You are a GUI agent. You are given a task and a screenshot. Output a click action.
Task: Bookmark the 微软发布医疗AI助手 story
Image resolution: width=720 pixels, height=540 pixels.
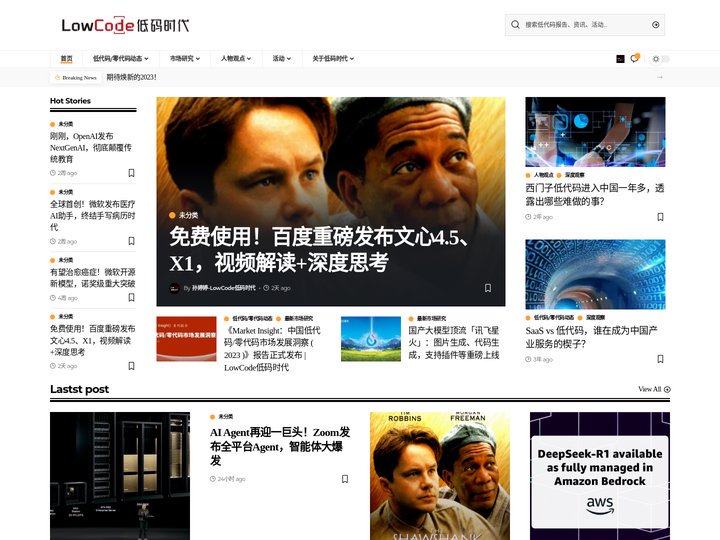(131, 241)
